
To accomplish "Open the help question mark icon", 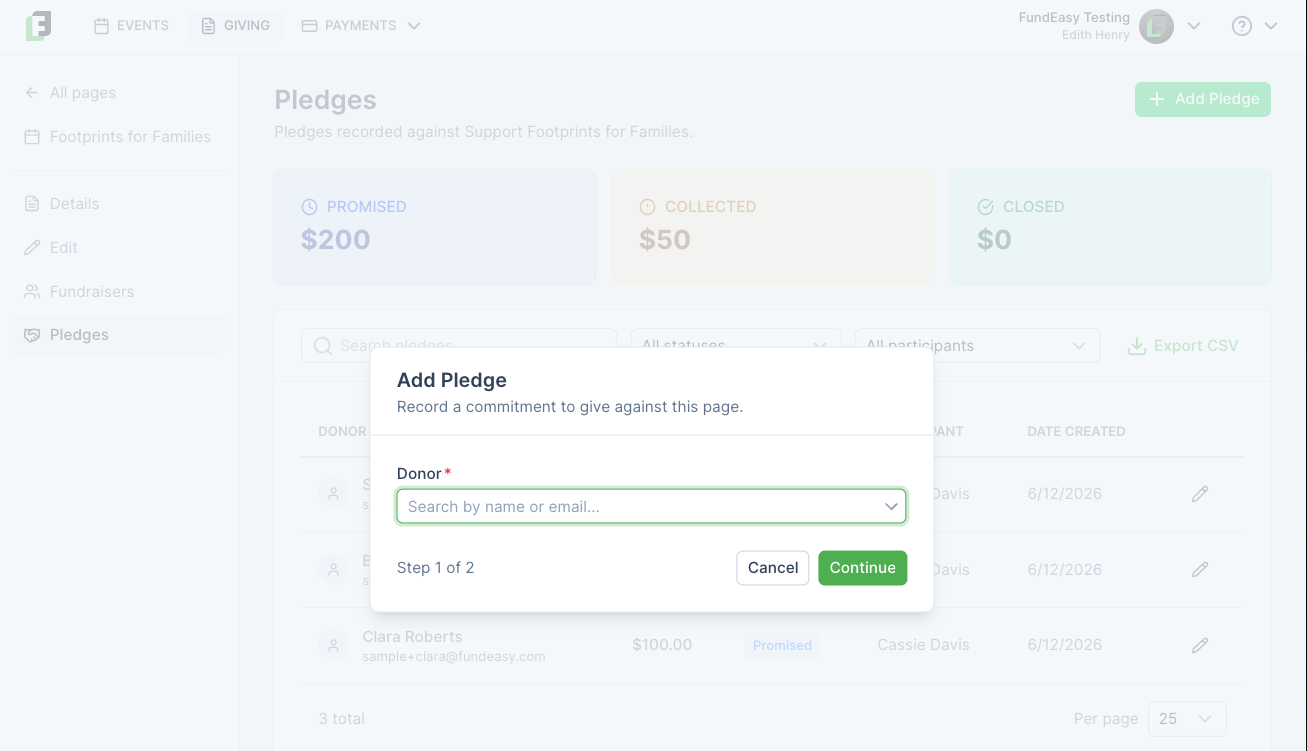I will (x=1242, y=26).
